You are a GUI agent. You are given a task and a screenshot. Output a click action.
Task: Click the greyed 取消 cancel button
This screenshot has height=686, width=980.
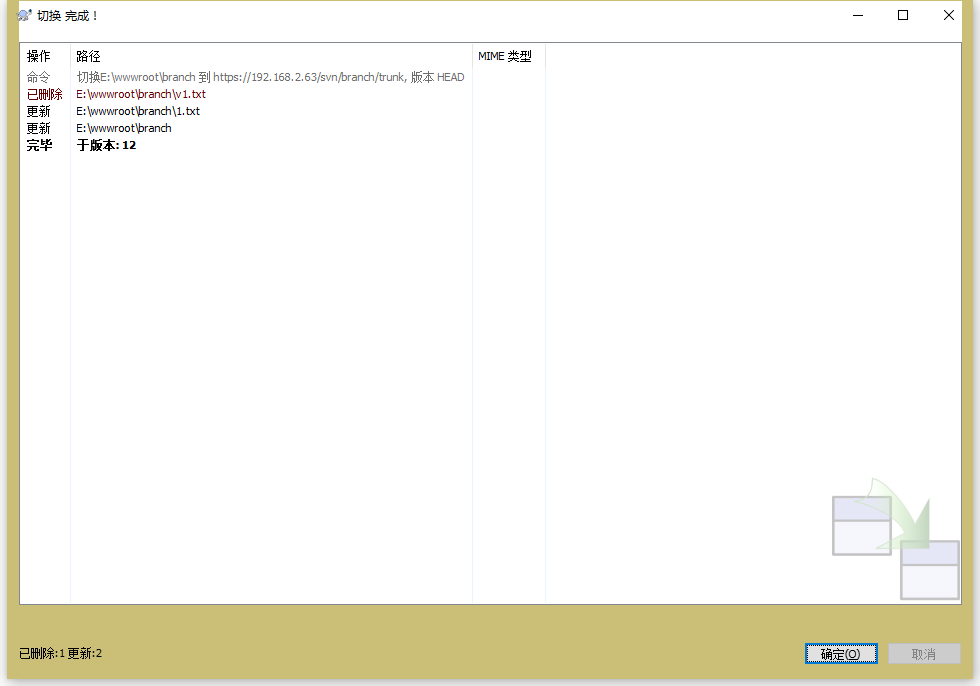pyautogui.click(x=924, y=654)
